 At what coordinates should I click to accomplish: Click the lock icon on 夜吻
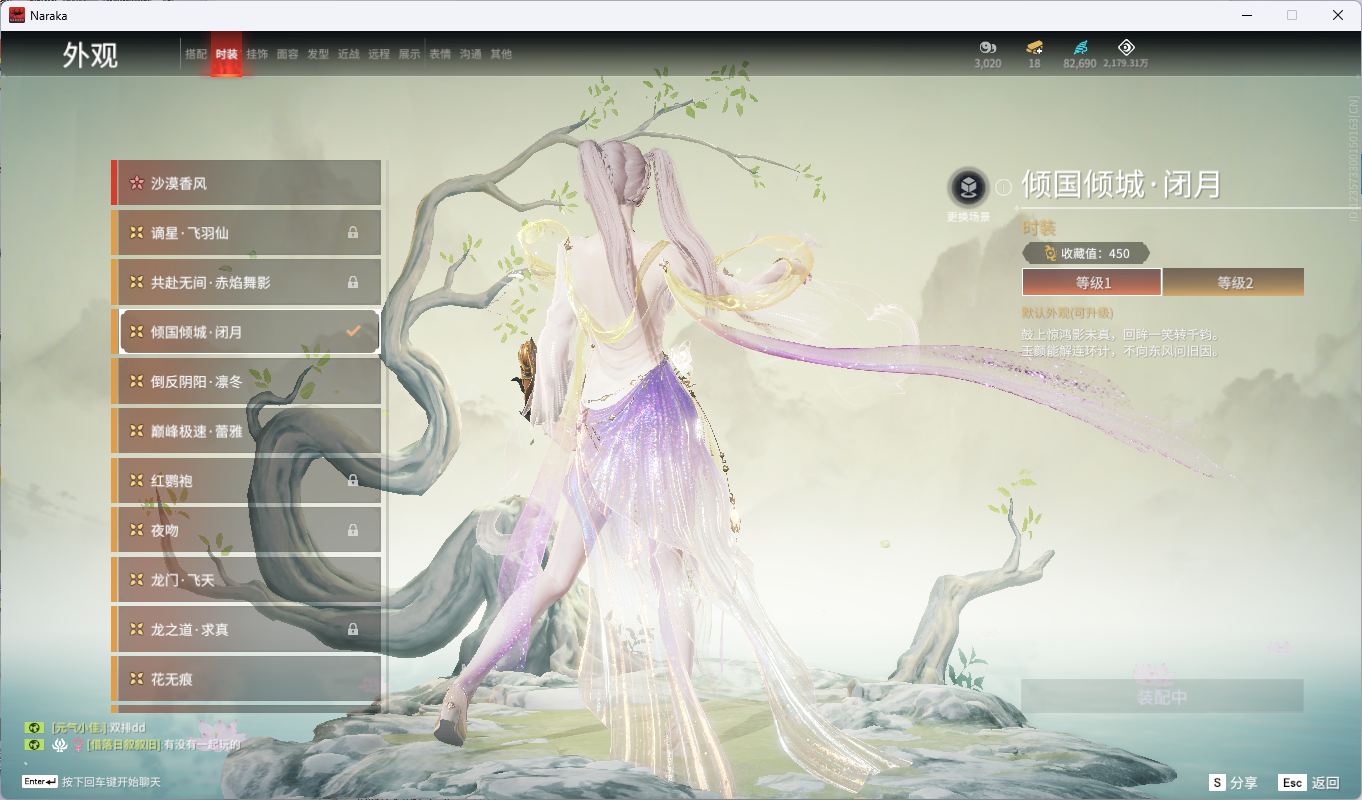click(x=353, y=530)
